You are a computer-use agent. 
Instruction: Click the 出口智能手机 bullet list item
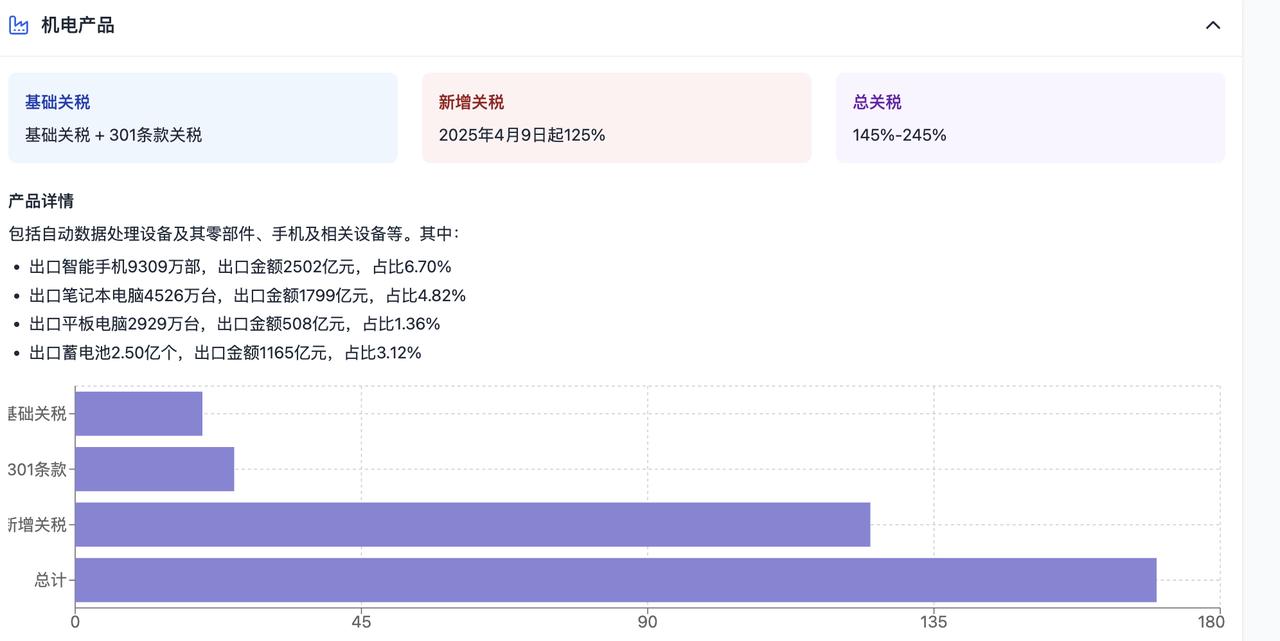coord(232,266)
